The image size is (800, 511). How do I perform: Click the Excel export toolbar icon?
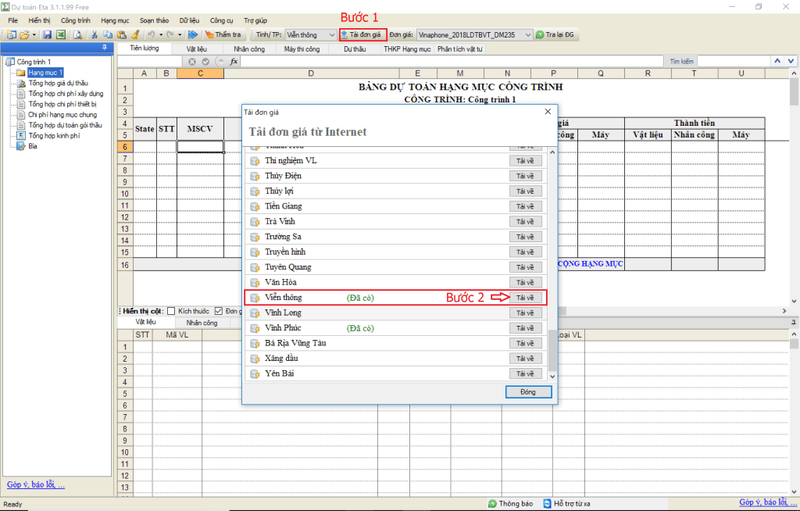pyautogui.click(x=60, y=35)
